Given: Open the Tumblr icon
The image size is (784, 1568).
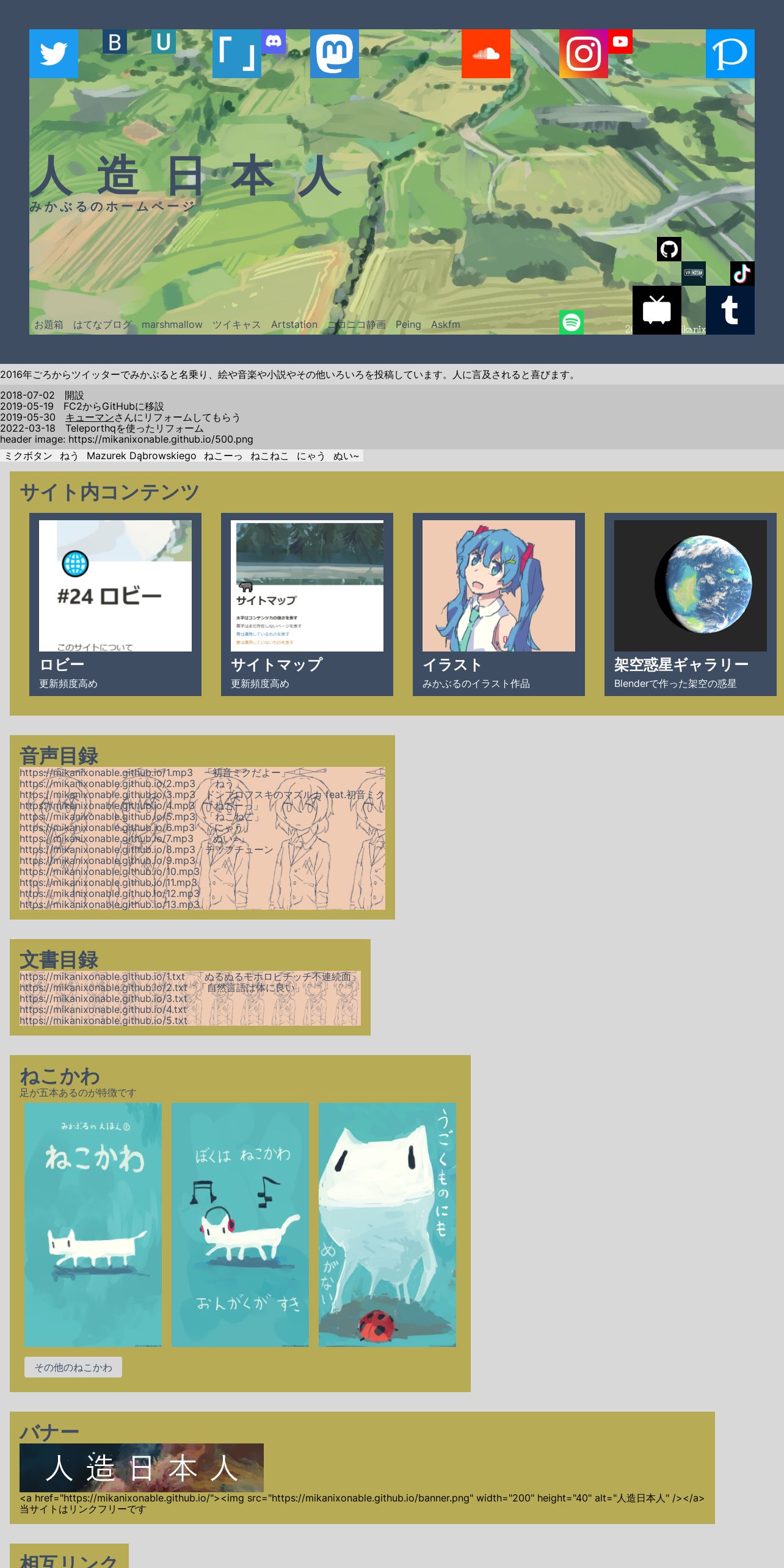Looking at the screenshot, I should 730,310.
